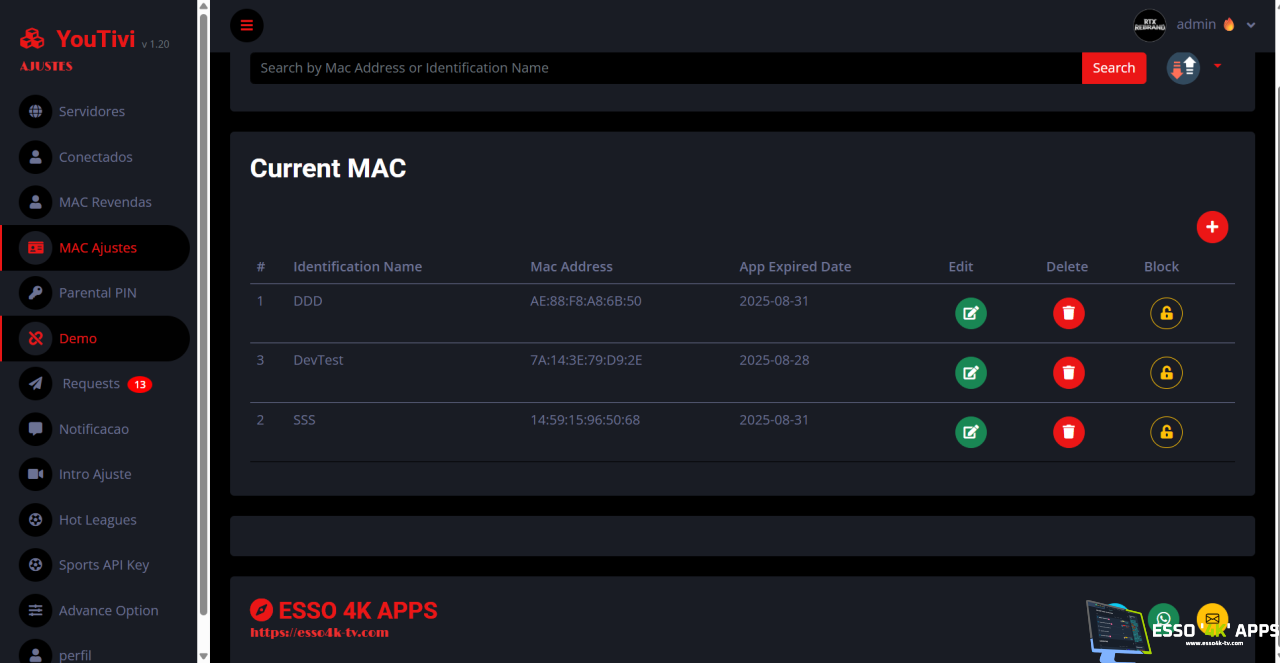Click the yellow email envelope icon
The image size is (1280, 663).
[1212, 619]
